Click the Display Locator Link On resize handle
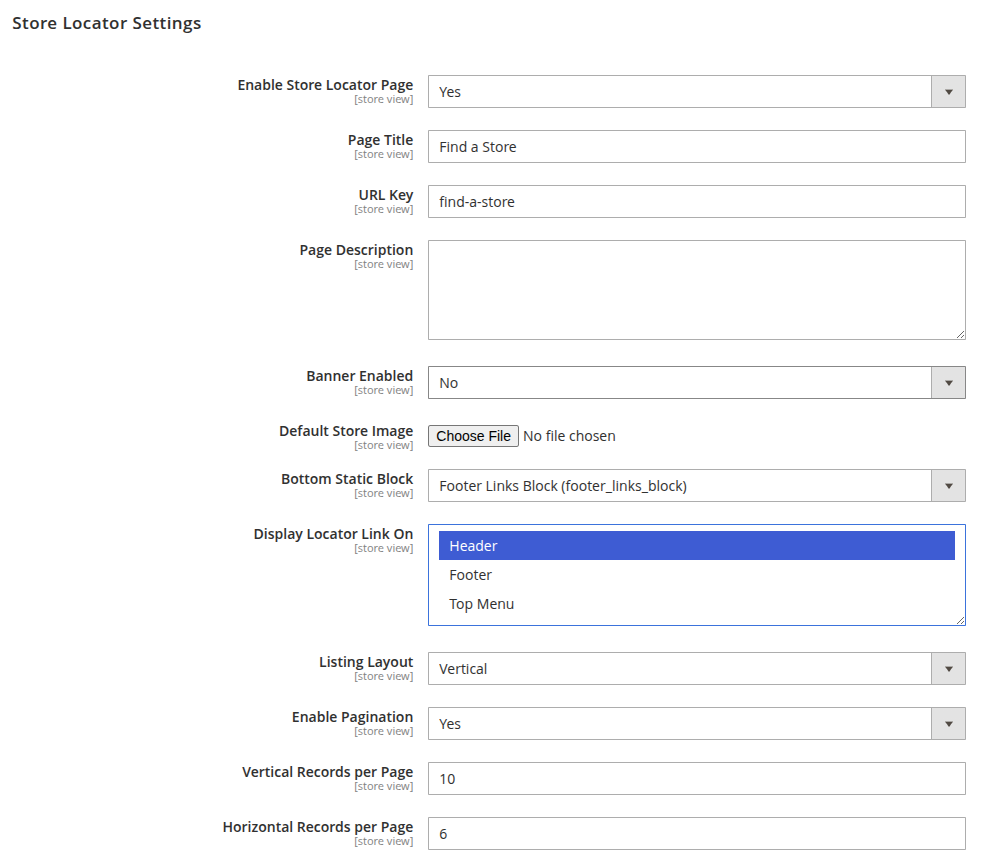The height and width of the screenshot is (863, 1008). 960,620
